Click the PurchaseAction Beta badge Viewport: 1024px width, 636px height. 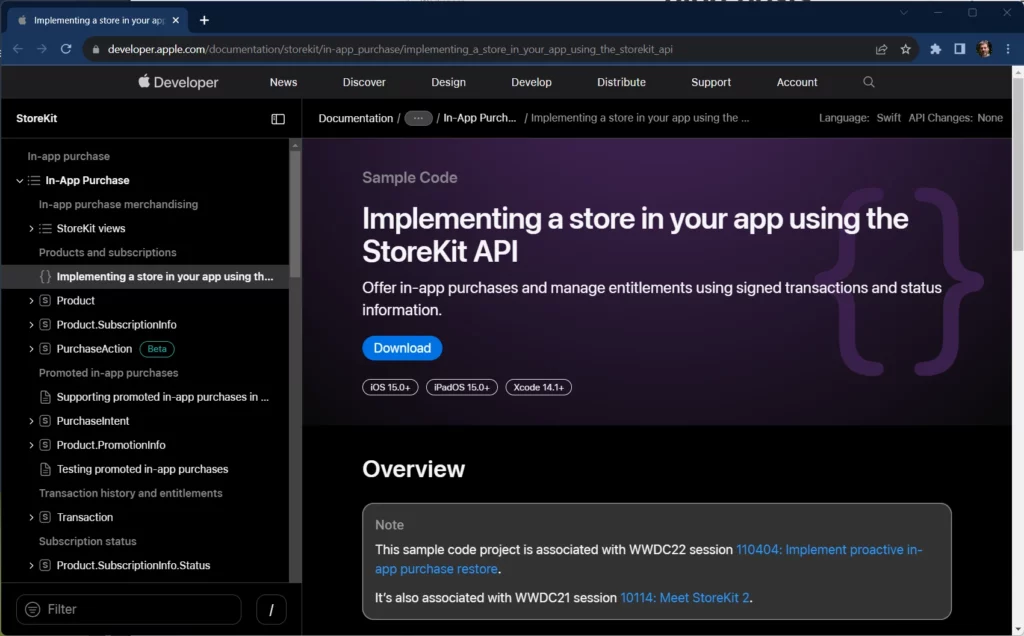[157, 349]
